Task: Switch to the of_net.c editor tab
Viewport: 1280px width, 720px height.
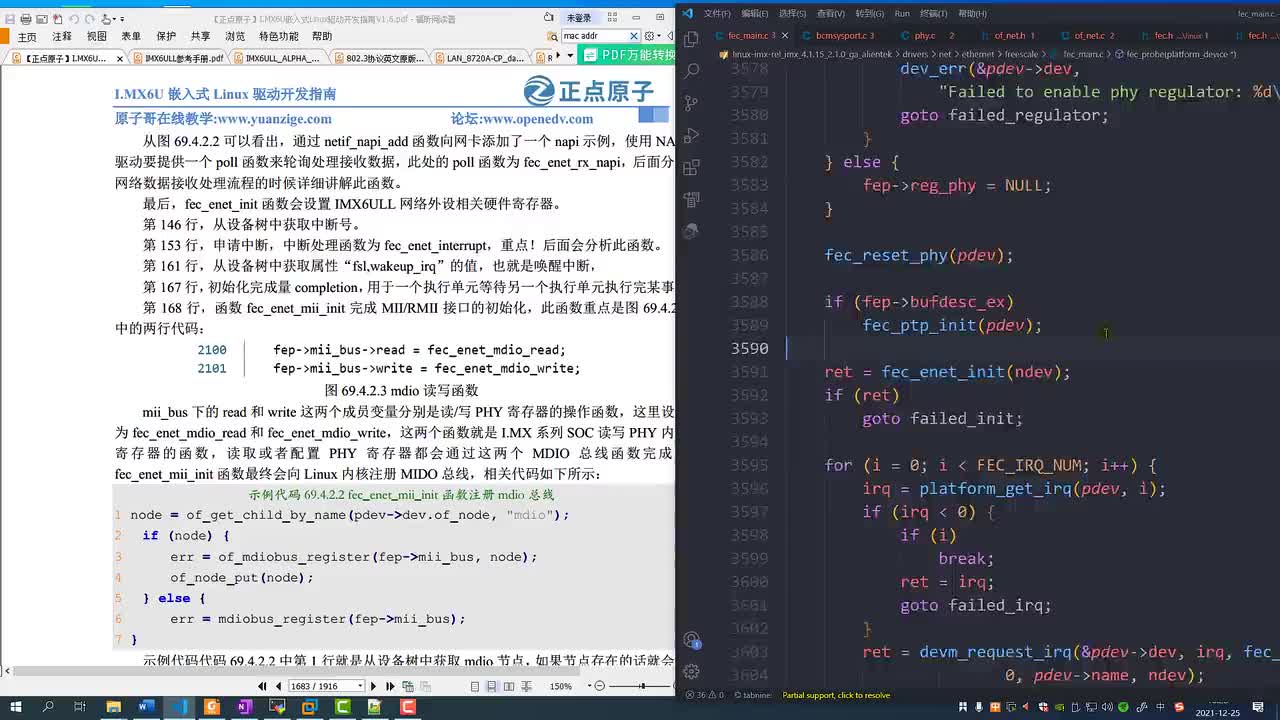Action: pos(1089,35)
